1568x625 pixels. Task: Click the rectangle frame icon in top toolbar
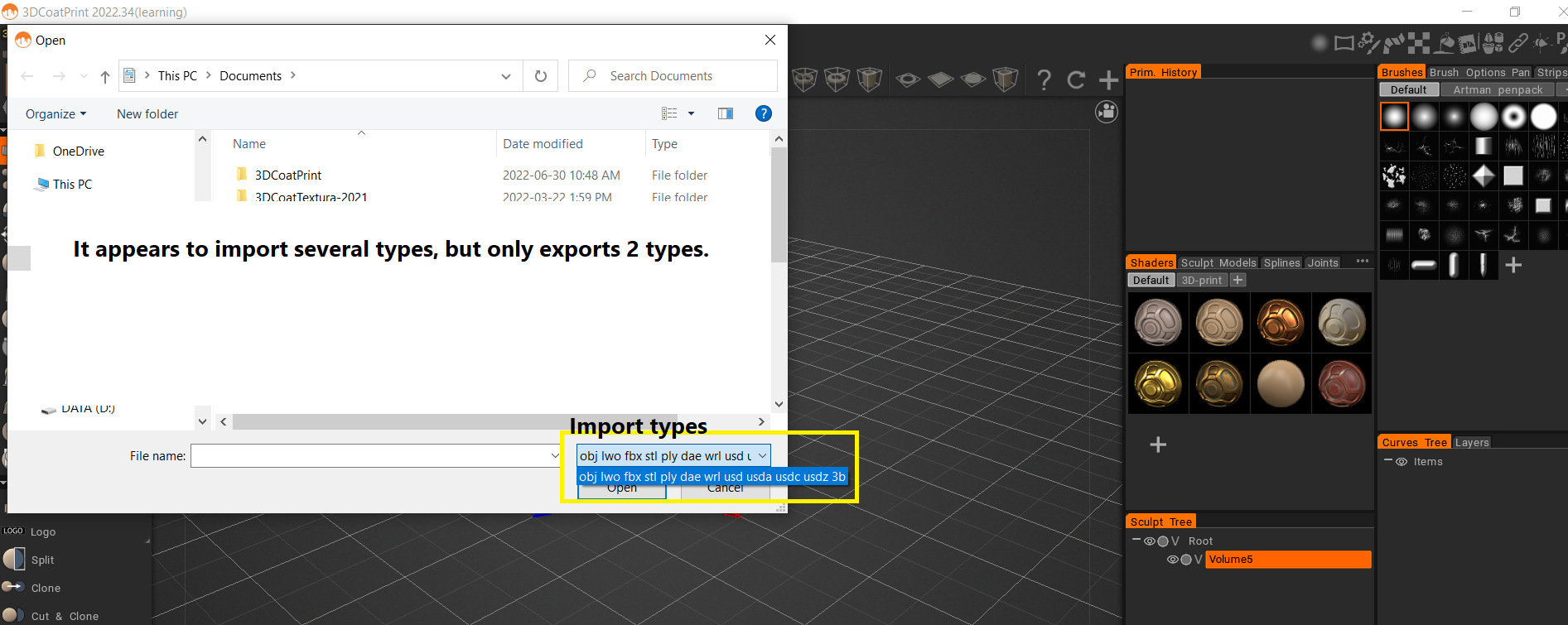pyautogui.click(x=1344, y=43)
